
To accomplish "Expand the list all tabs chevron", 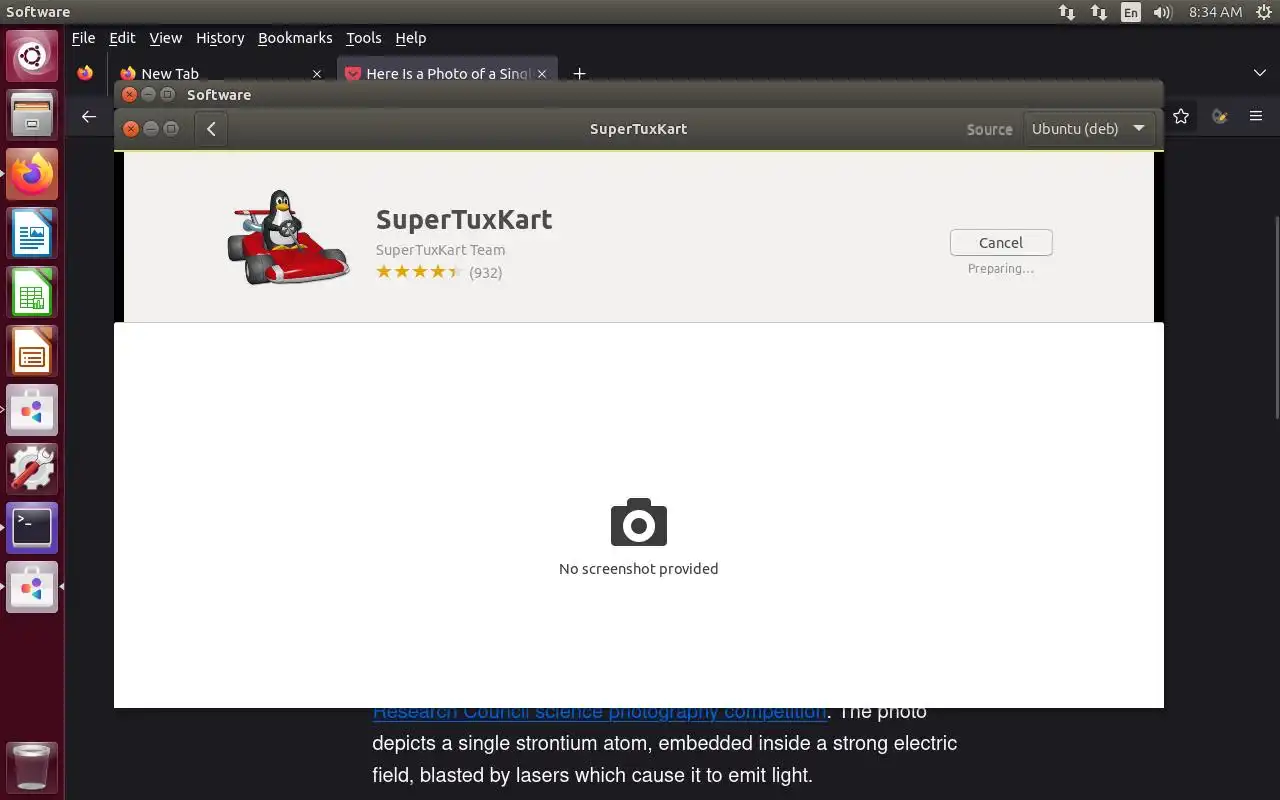I will pos(1260,73).
